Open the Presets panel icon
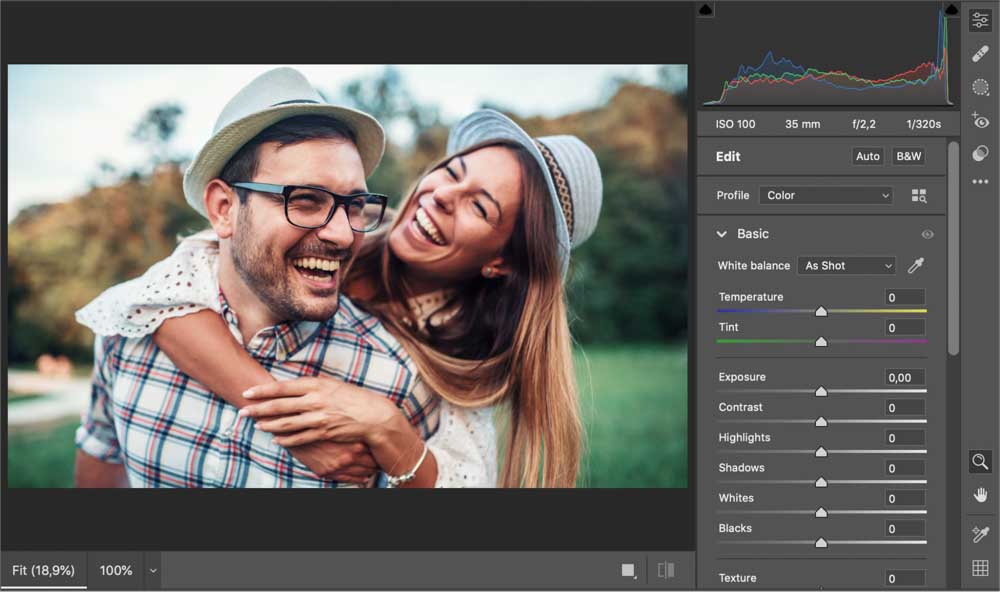 point(980,153)
